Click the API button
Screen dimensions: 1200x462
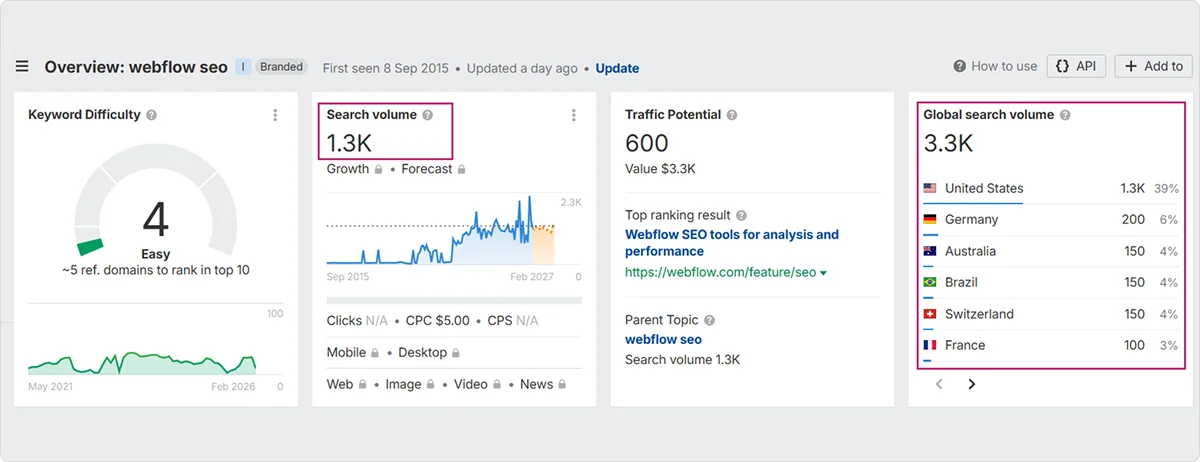1075,66
